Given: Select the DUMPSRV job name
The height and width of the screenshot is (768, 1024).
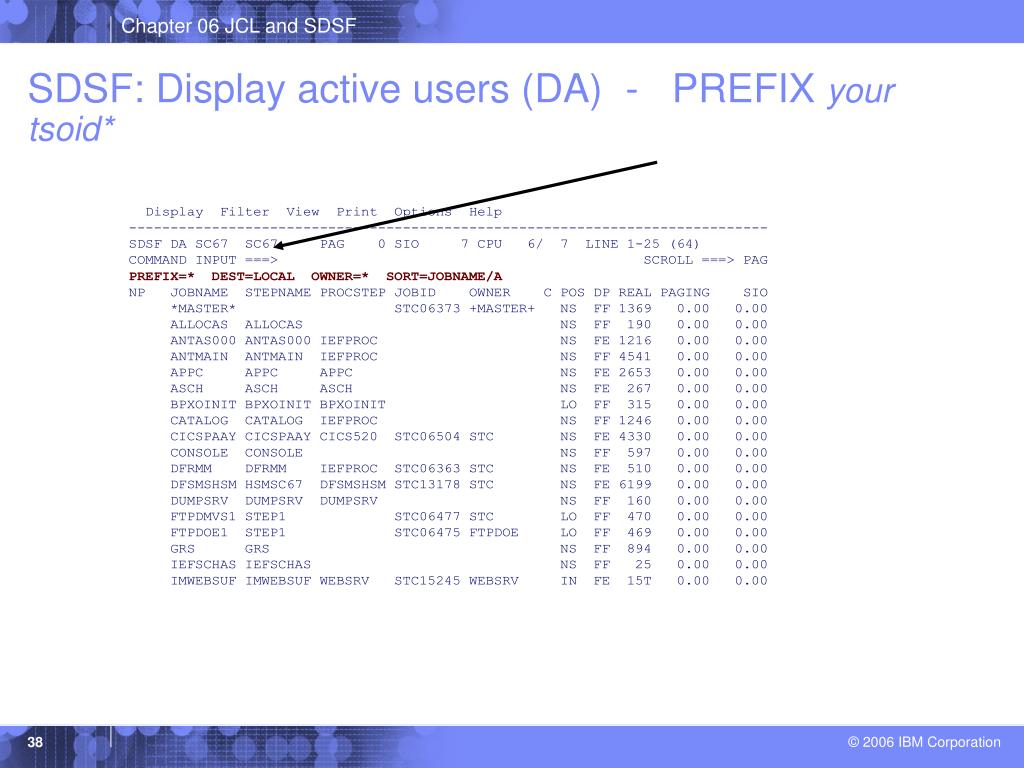Looking at the screenshot, I should pos(199,501).
